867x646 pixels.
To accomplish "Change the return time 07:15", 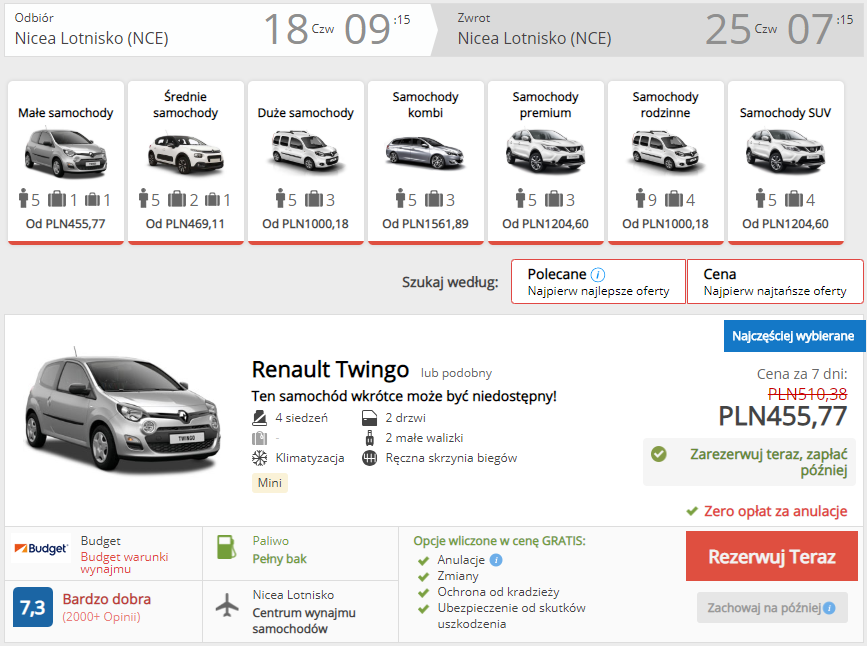I will click(x=820, y=29).
